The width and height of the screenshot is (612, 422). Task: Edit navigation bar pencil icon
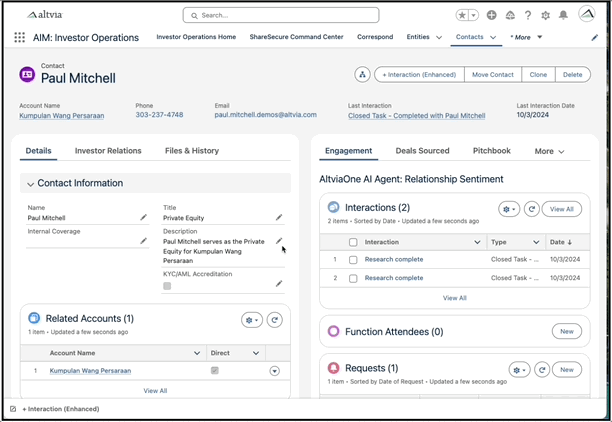[x=595, y=37]
